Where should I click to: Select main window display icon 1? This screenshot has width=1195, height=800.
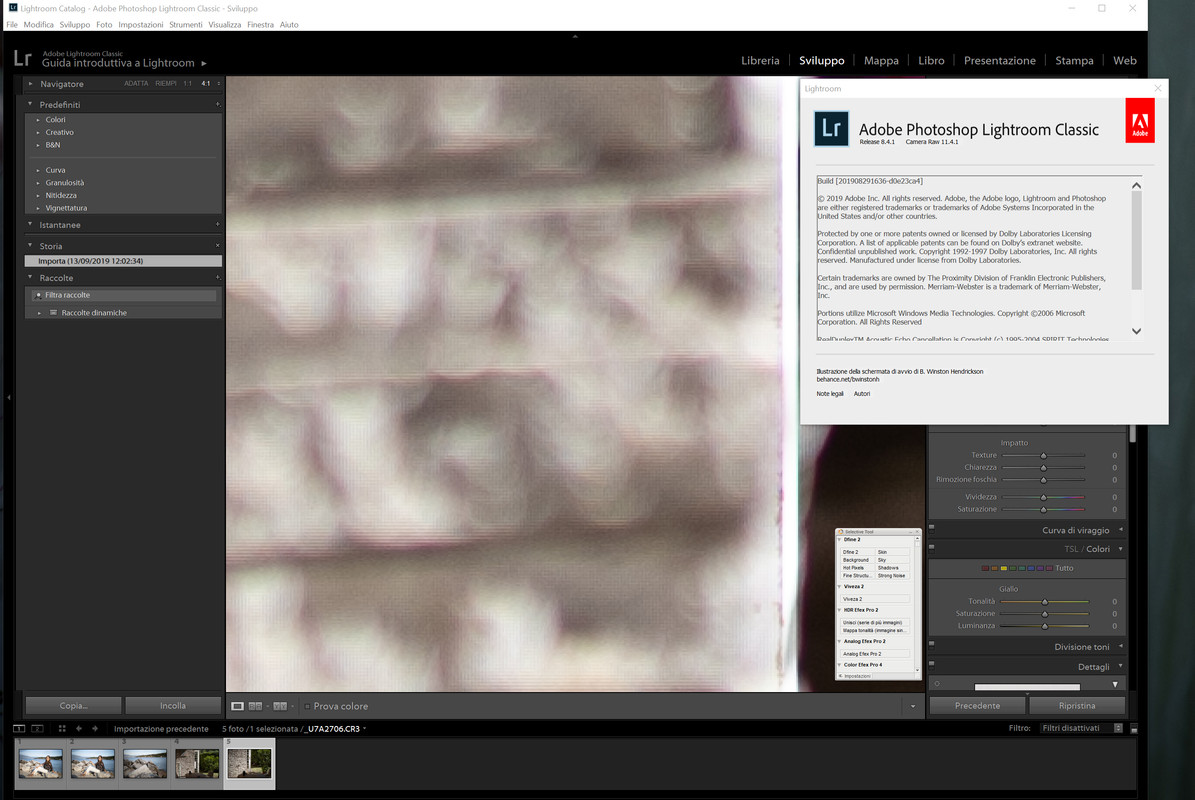(19, 728)
